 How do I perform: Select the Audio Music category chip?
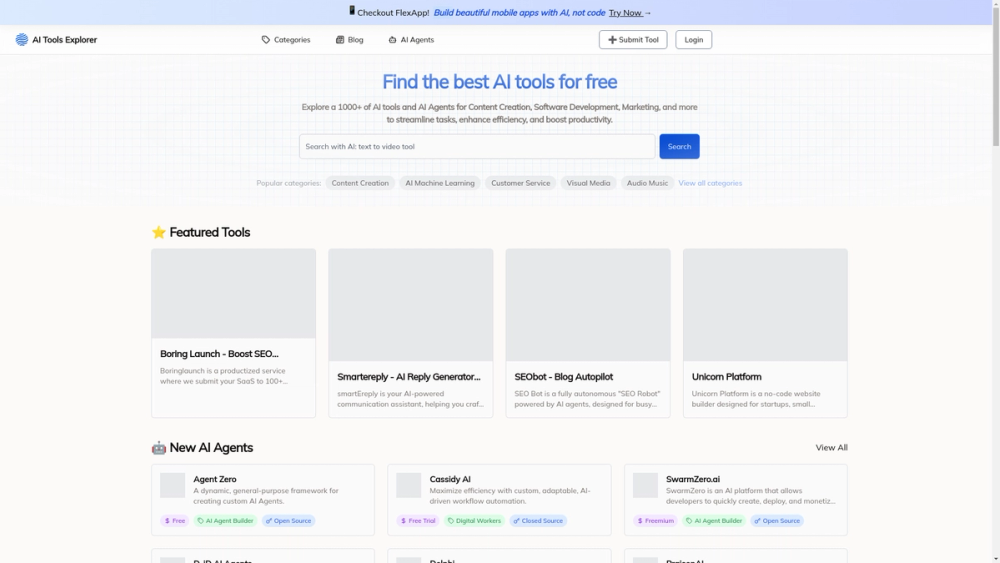coord(647,183)
